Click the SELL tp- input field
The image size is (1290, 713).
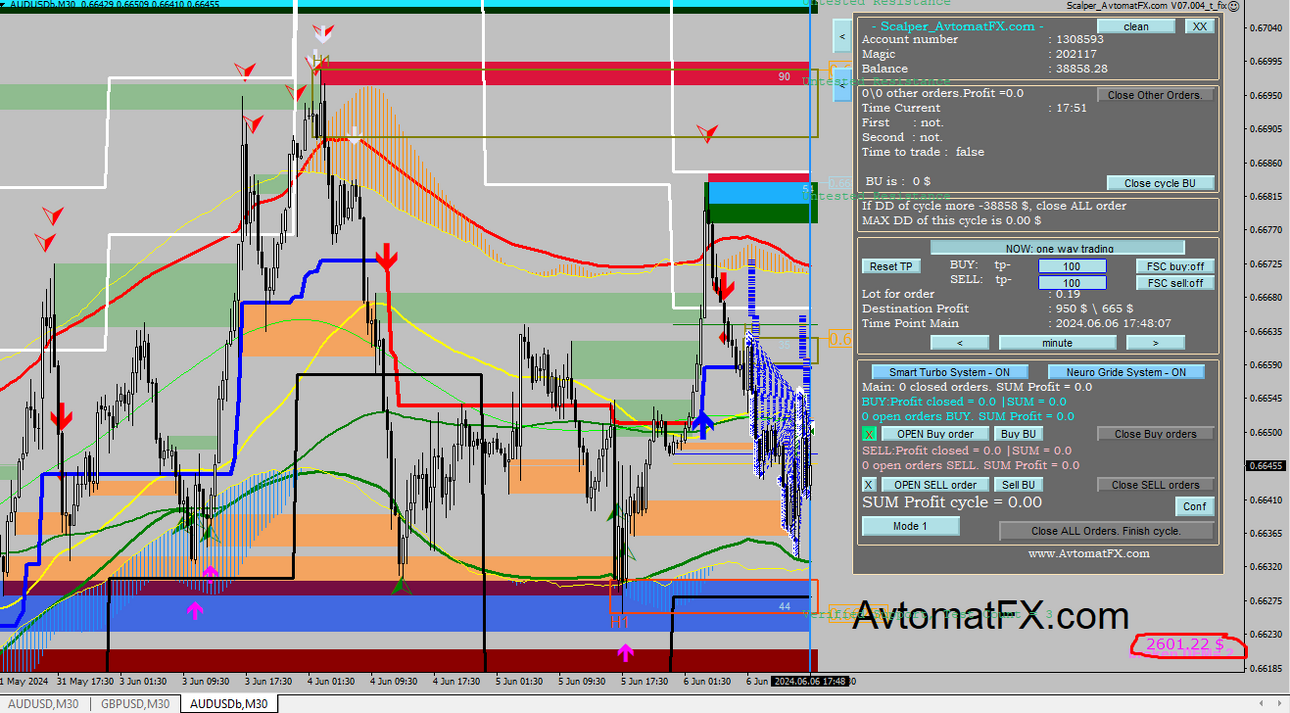[1072, 283]
